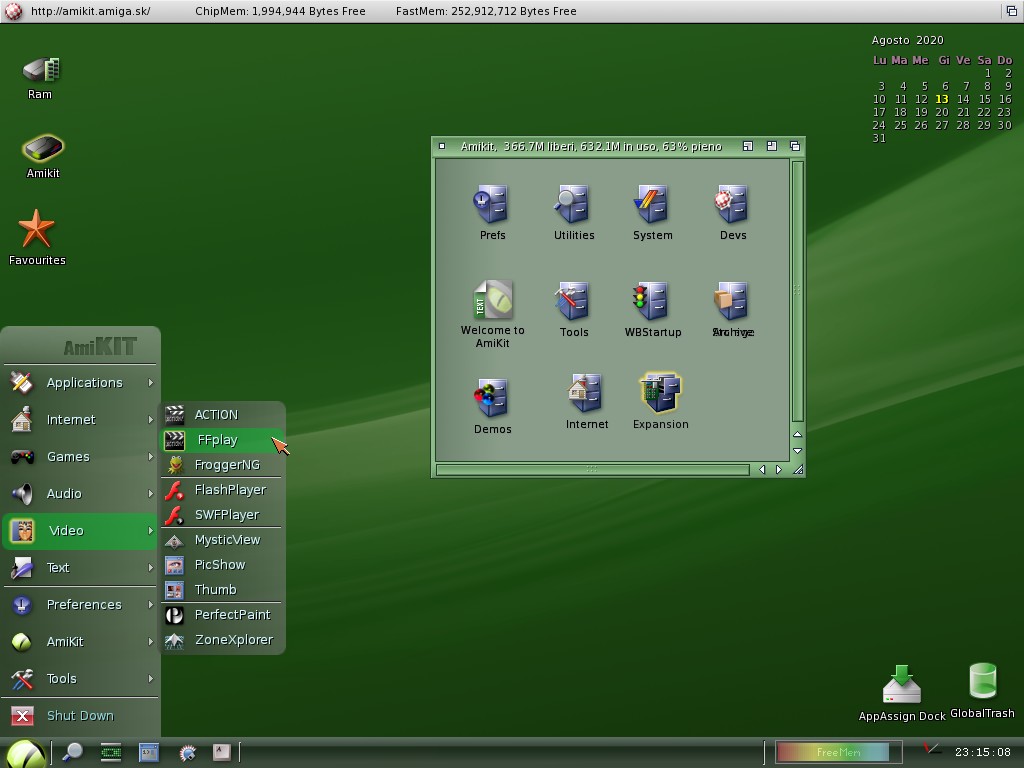Expand the Applications submenu

coord(84,383)
